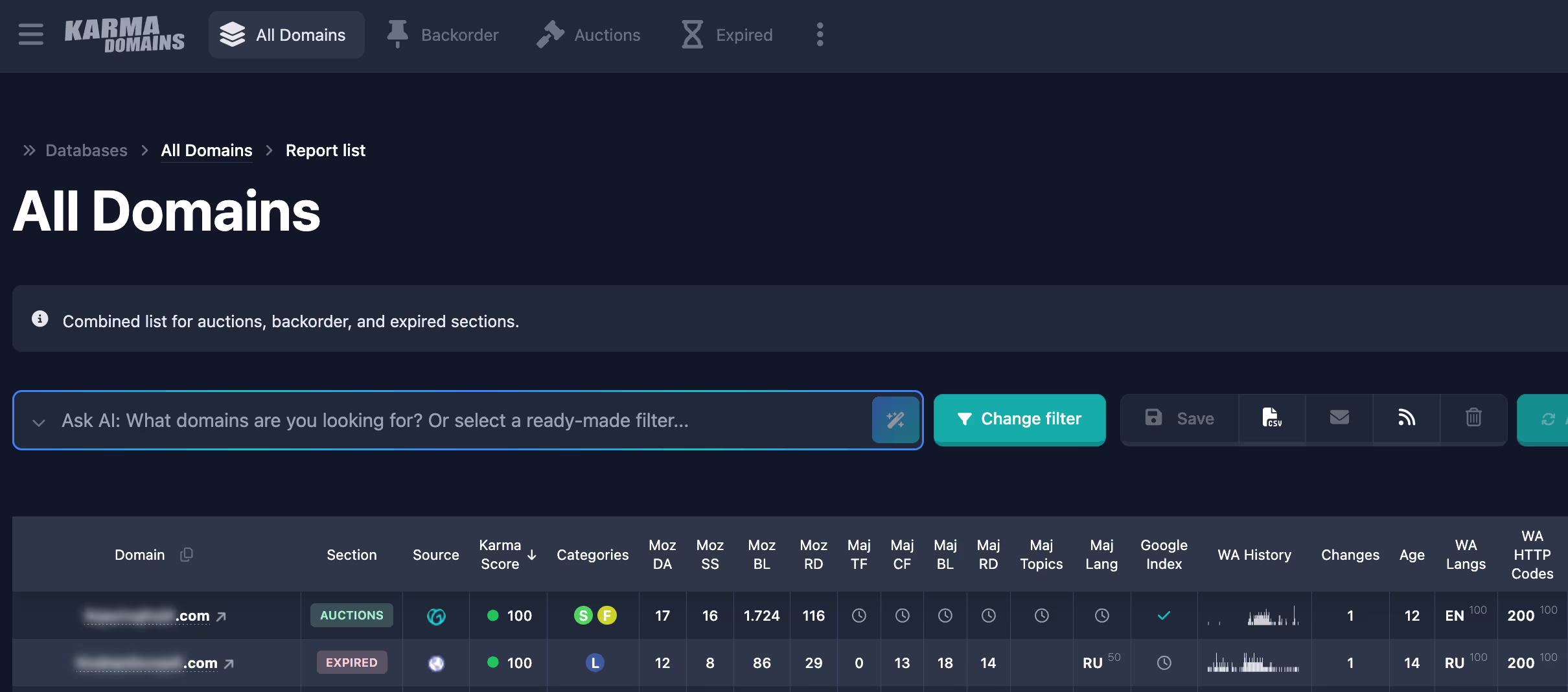Open external link arrow for auctions domain
Screen dimensions: 1568x692
(221, 616)
